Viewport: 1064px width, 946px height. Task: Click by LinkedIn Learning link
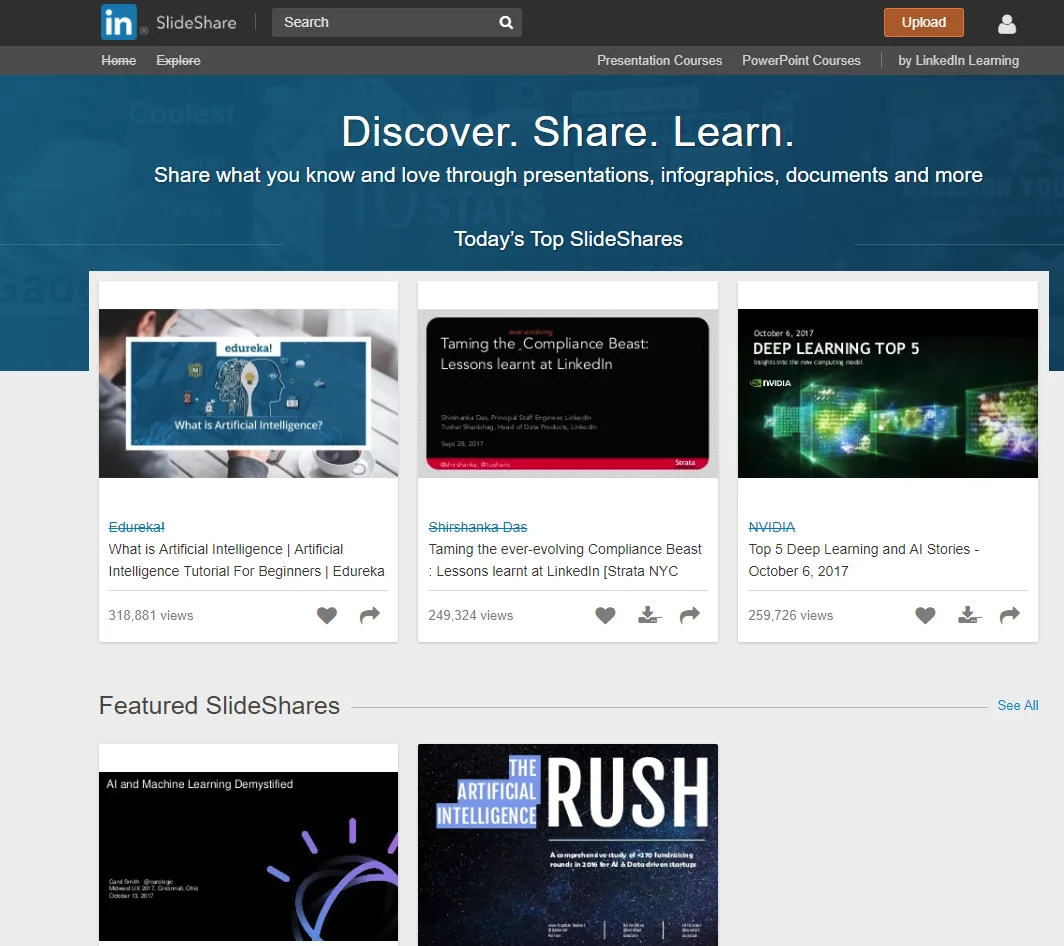point(958,60)
